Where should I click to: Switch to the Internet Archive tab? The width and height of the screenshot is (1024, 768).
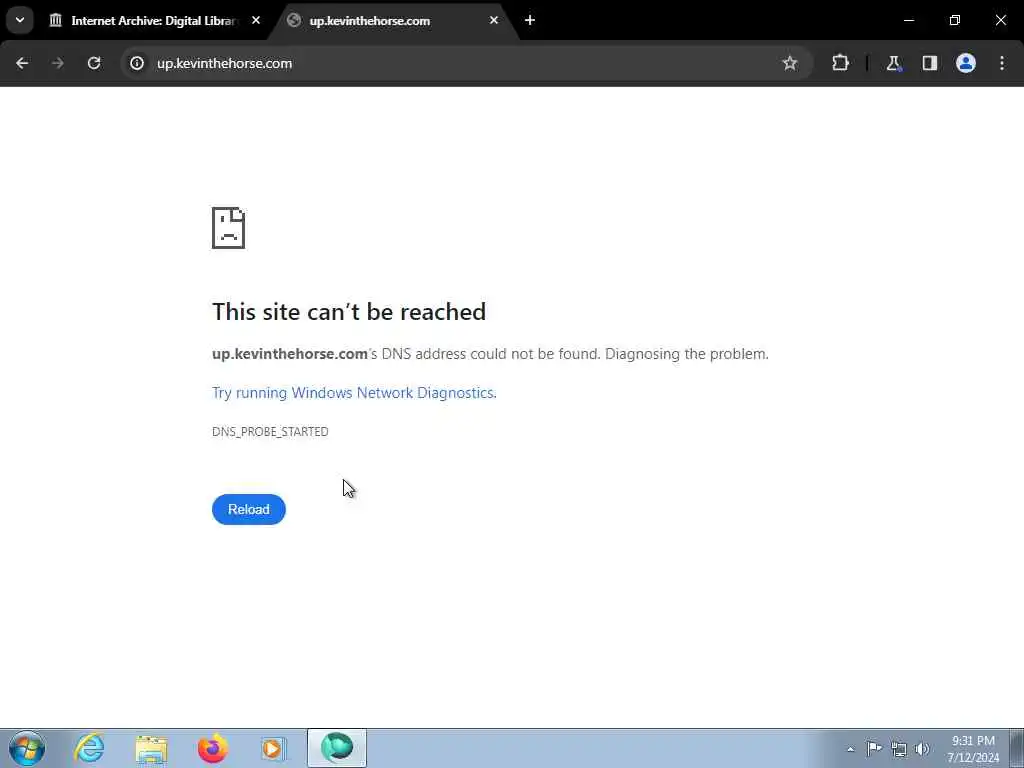[x=155, y=21]
